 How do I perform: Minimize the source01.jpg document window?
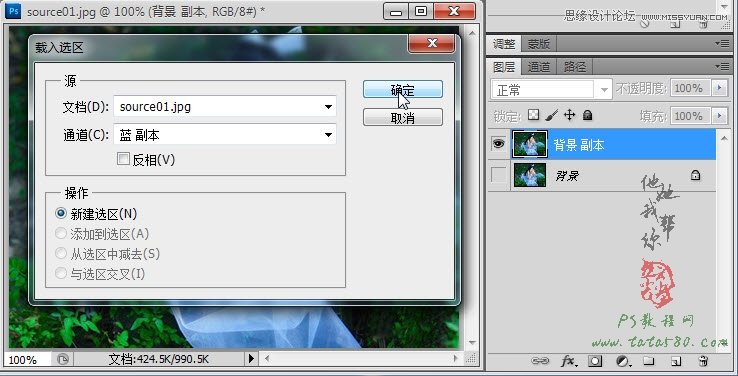click(396, 11)
